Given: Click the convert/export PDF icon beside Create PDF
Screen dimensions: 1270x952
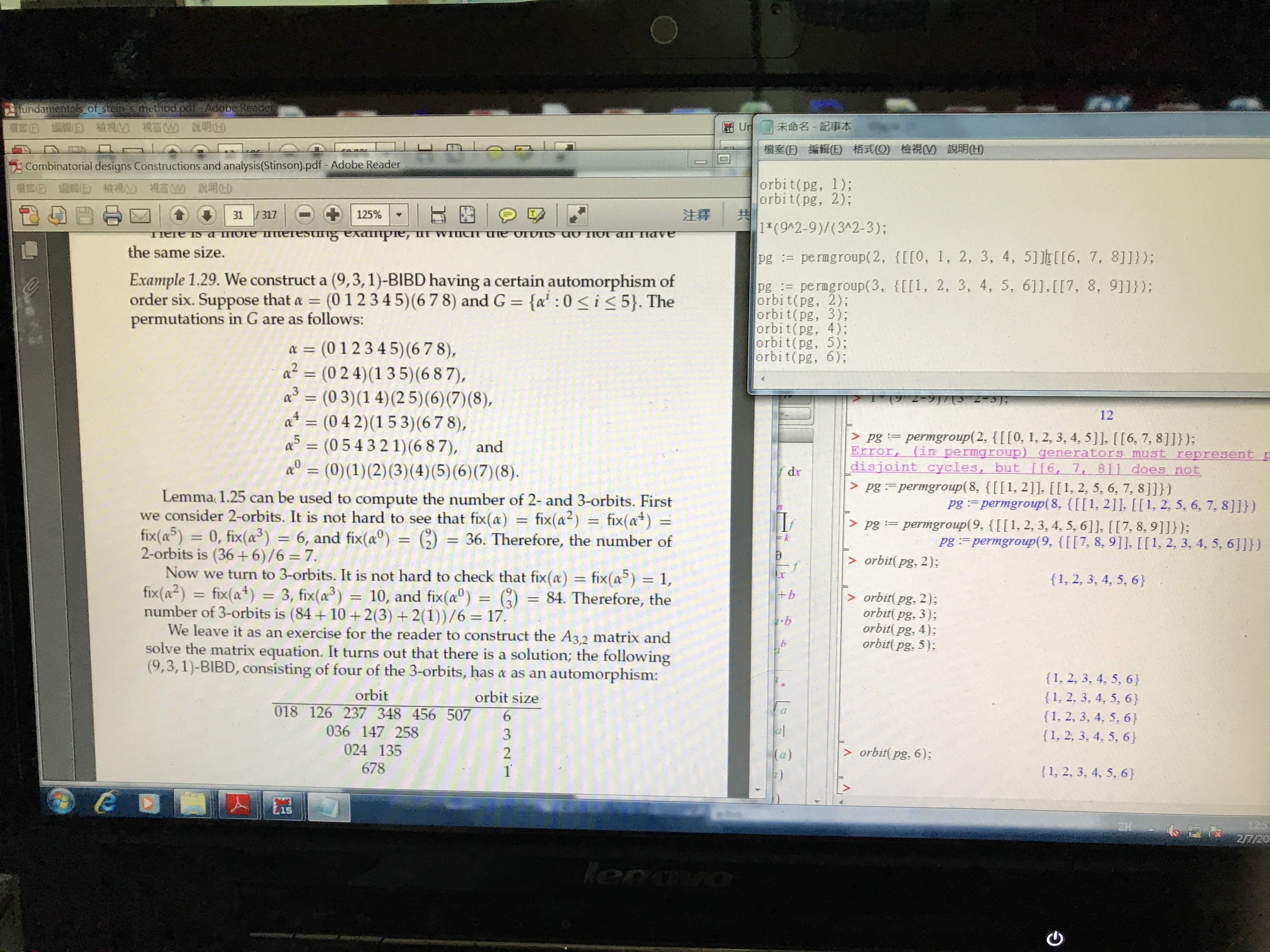Looking at the screenshot, I should coord(57,215).
